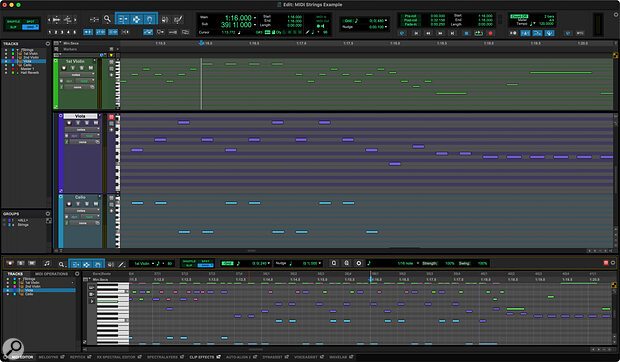
Task: Select the Scrubber speaker tool
Action: pos(165,19)
